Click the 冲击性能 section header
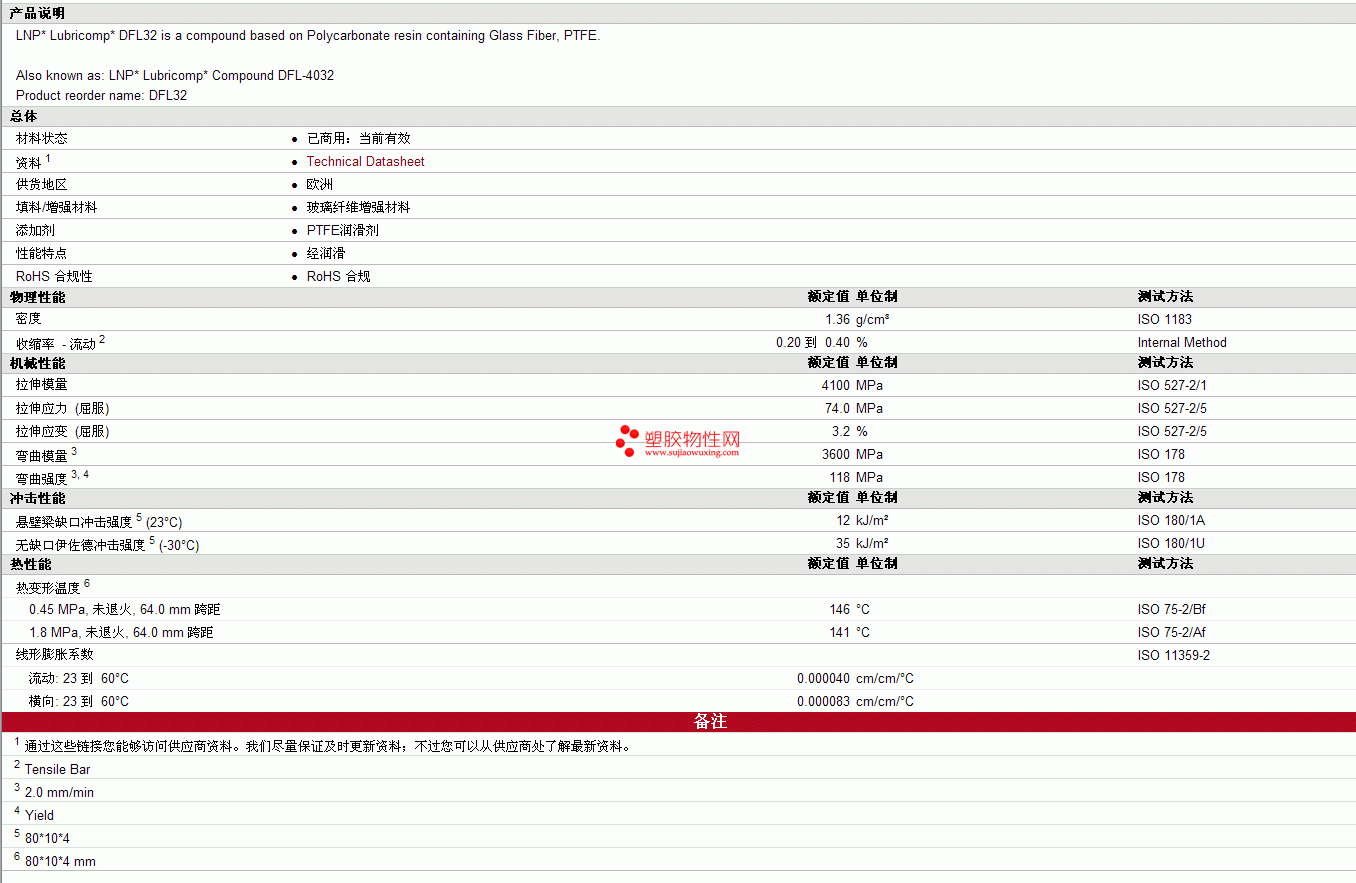 point(38,498)
